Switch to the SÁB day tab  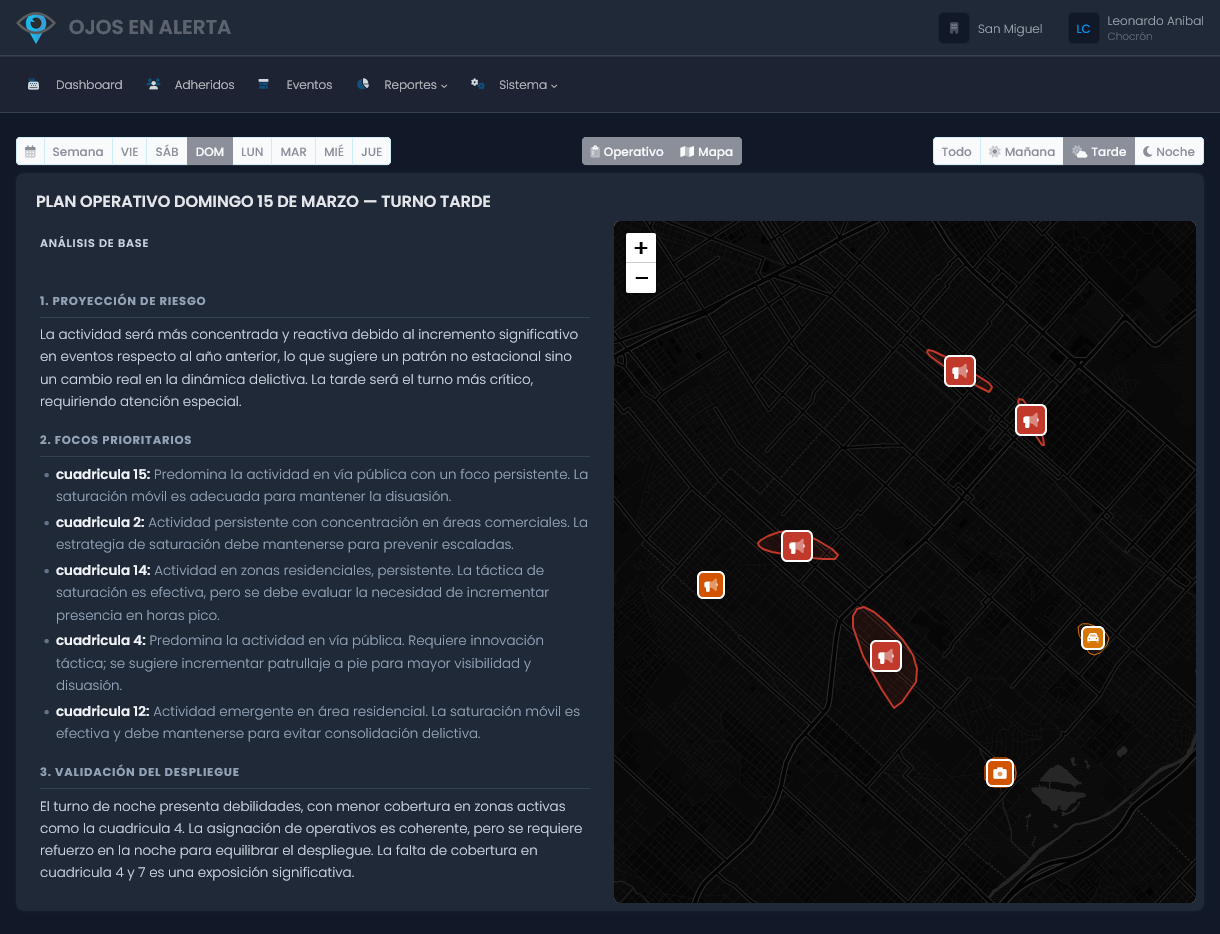[x=166, y=151]
